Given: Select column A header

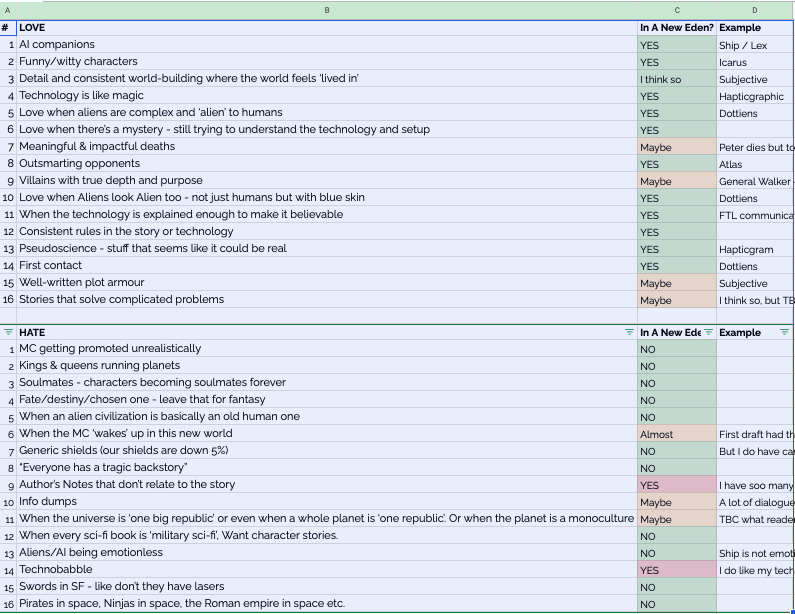Looking at the screenshot, I should (8, 10).
